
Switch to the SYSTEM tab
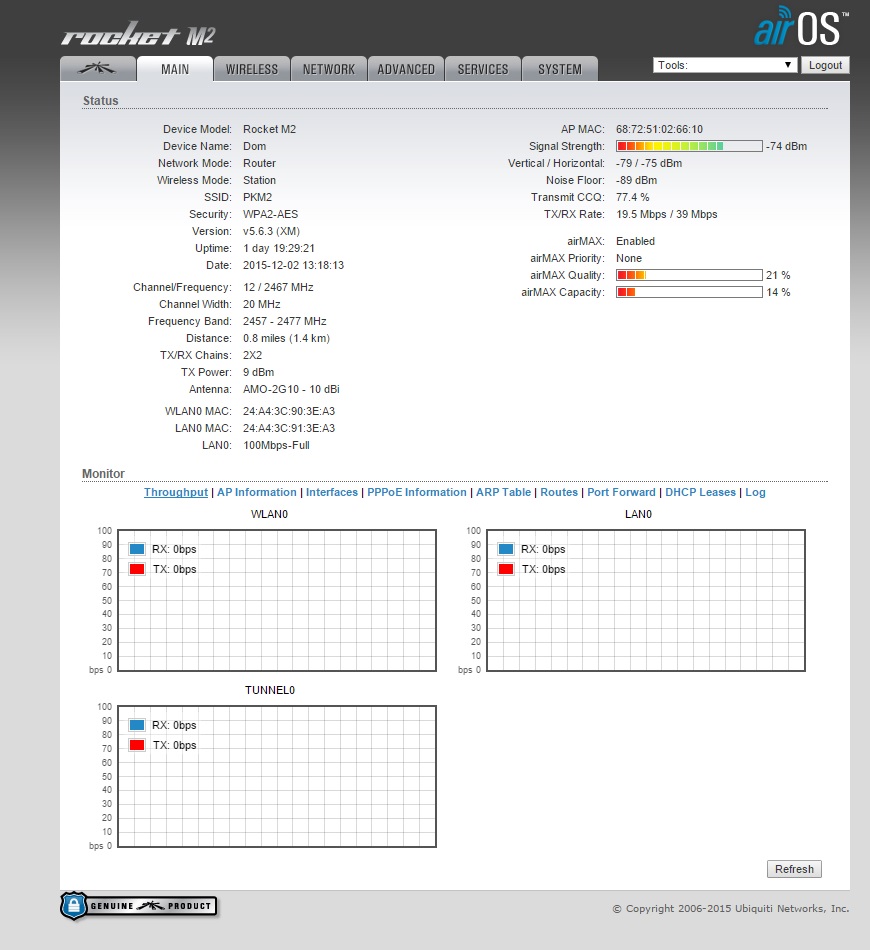pos(560,68)
